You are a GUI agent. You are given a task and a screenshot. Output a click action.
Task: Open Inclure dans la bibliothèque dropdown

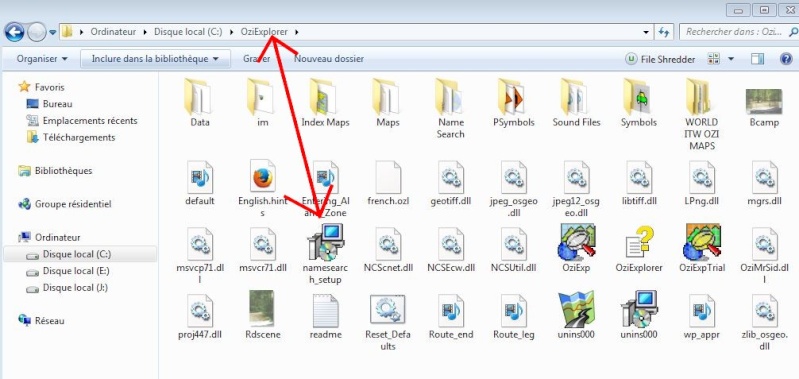tap(155, 59)
